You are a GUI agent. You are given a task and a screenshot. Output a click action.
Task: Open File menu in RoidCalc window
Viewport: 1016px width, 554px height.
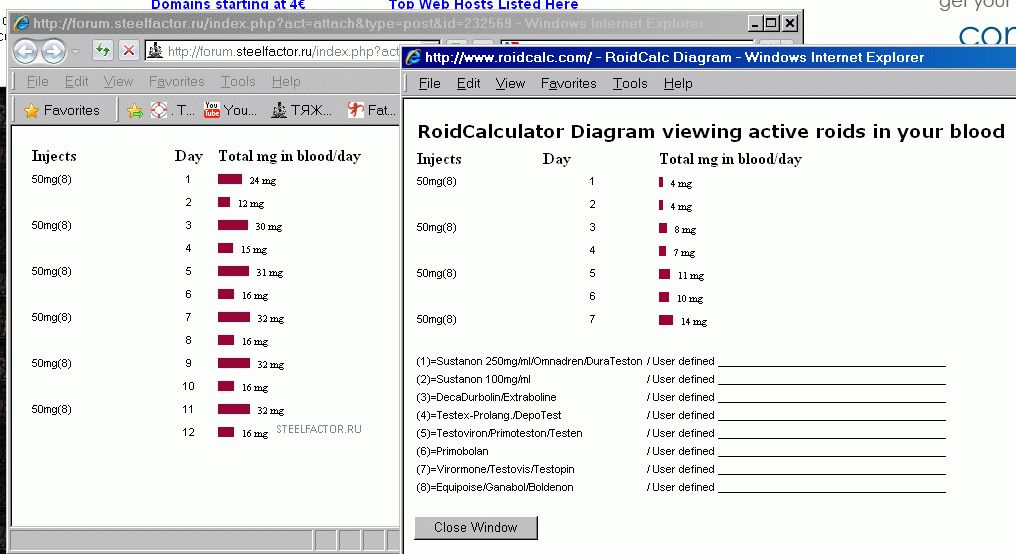coord(430,83)
